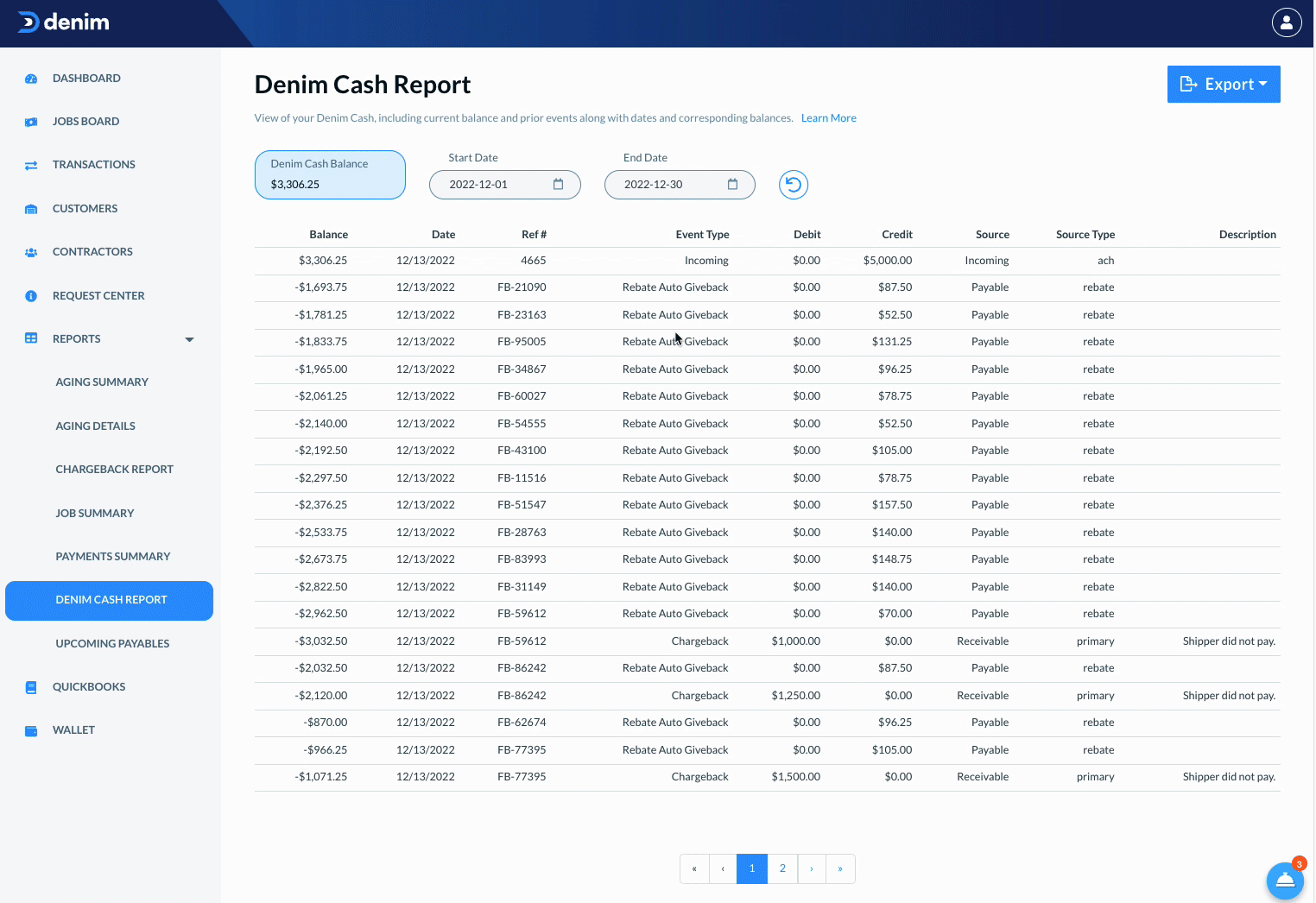
Task: Click the Ref # column header
Action: tap(534, 235)
